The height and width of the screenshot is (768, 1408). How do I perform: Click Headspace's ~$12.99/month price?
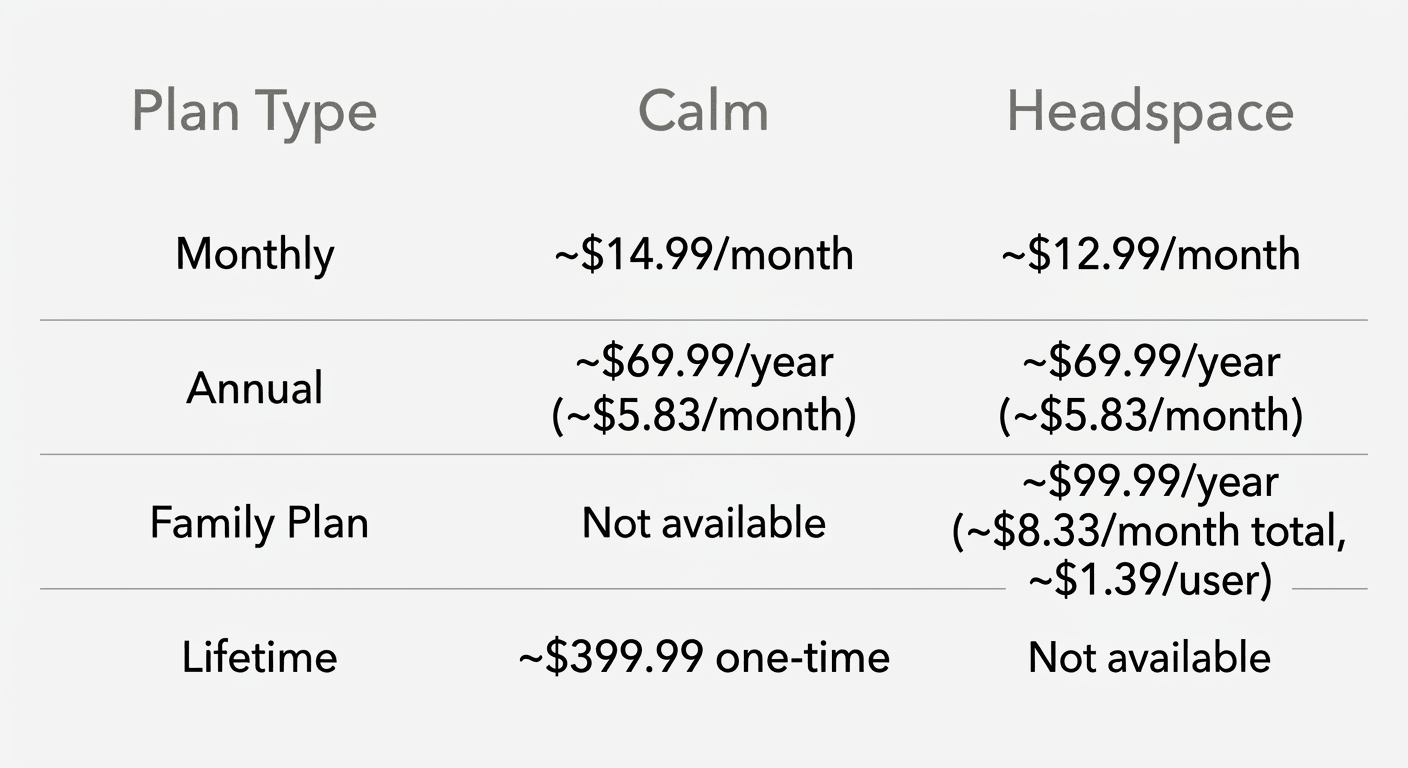pyautogui.click(x=1150, y=254)
